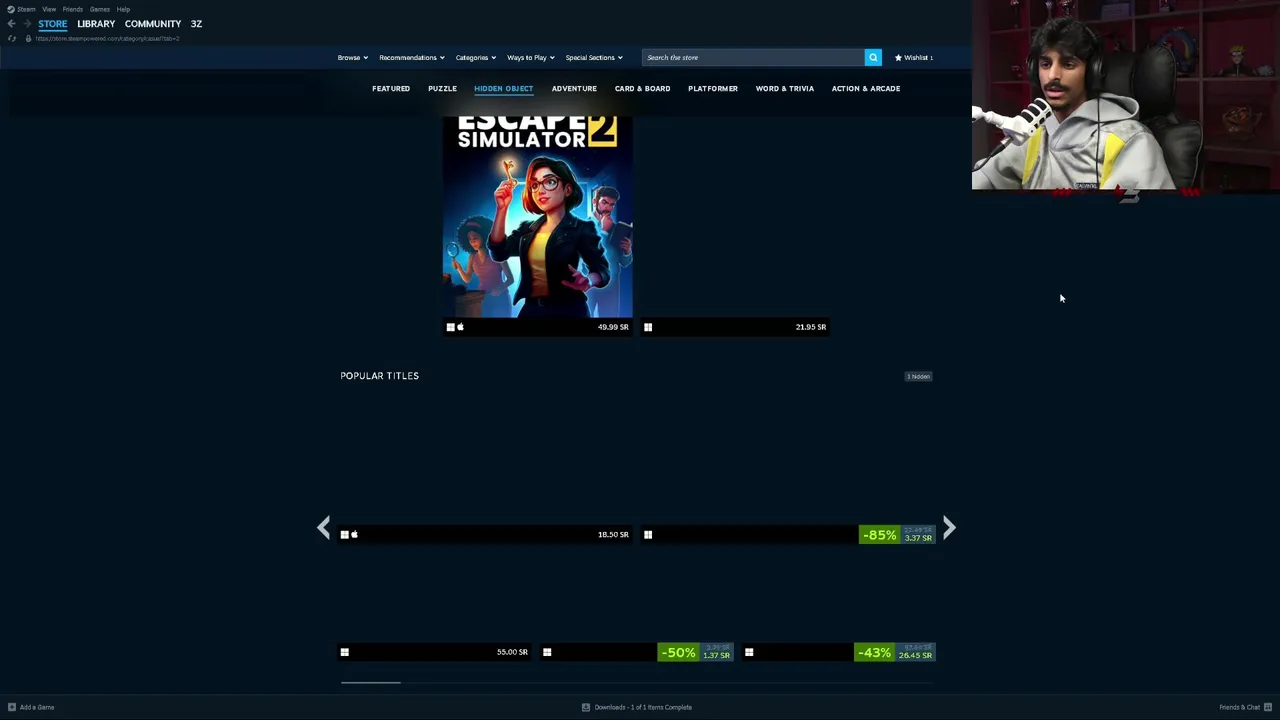Go forward with the right navigation arrow

point(27,24)
